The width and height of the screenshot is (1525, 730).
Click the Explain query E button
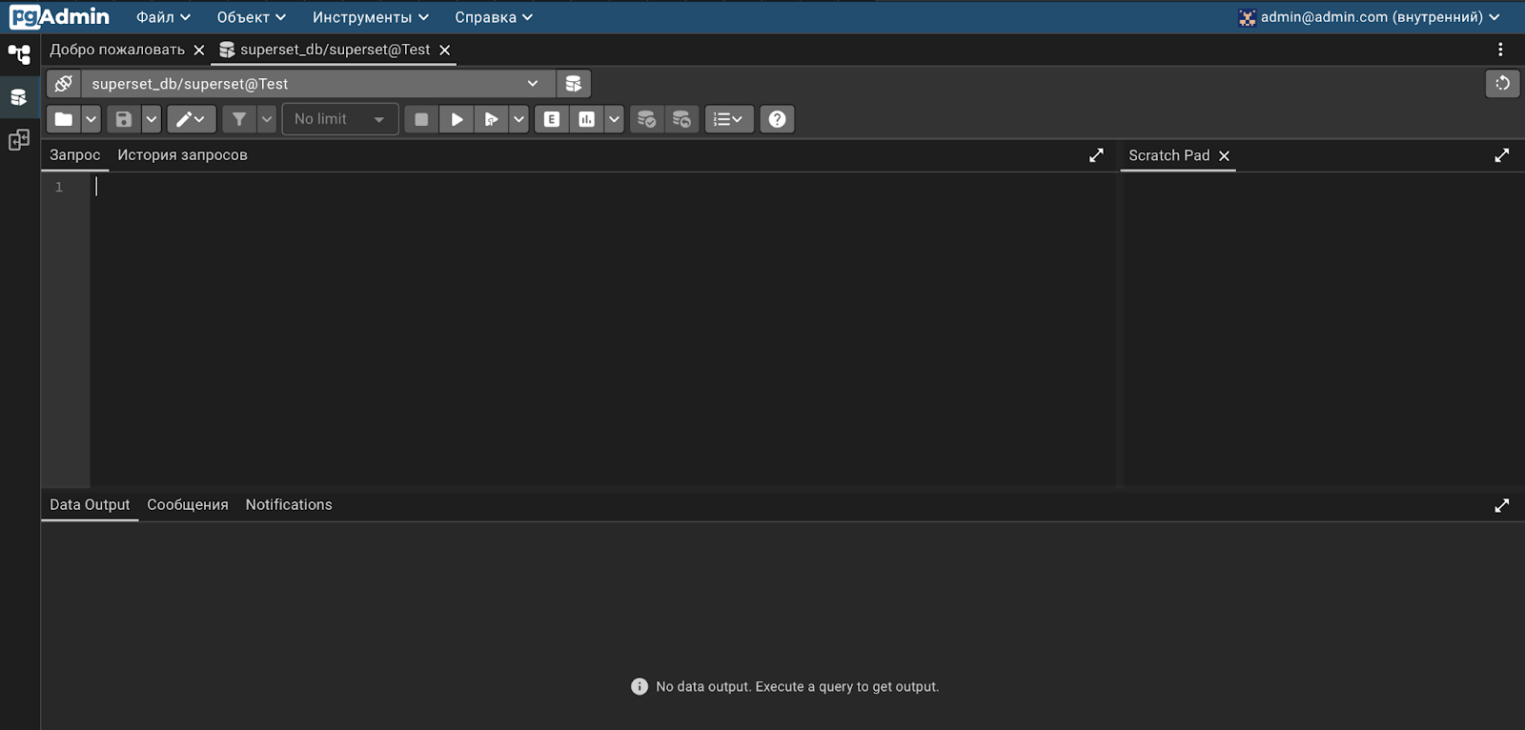click(x=551, y=119)
